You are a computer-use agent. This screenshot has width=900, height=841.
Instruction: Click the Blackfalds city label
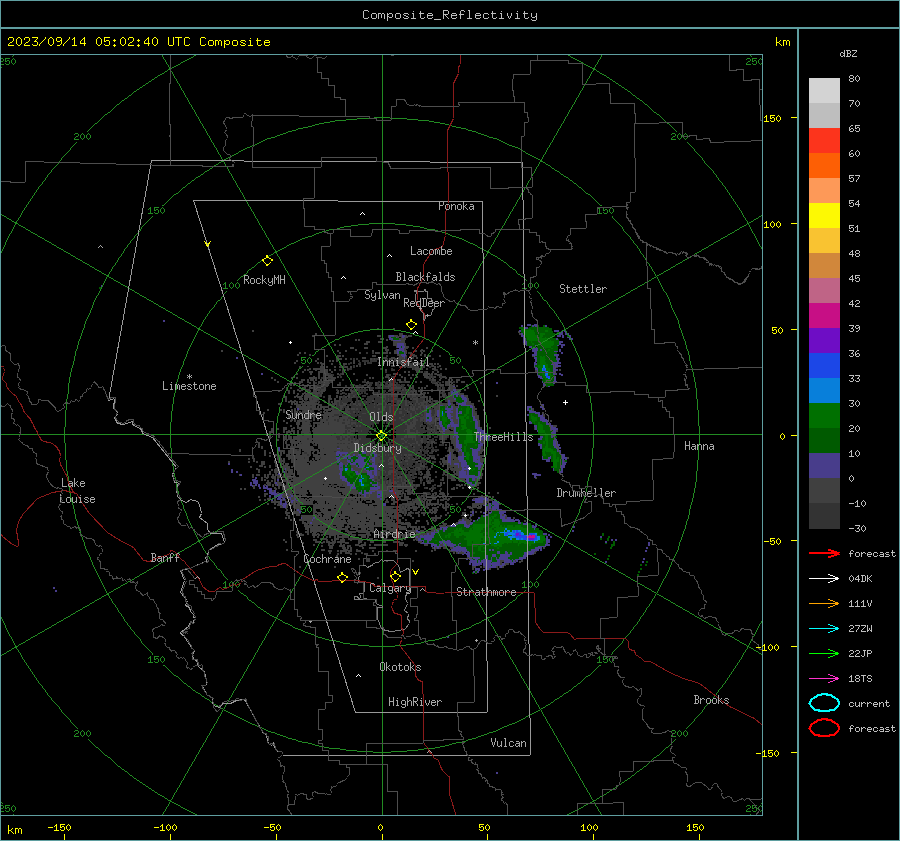point(425,277)
